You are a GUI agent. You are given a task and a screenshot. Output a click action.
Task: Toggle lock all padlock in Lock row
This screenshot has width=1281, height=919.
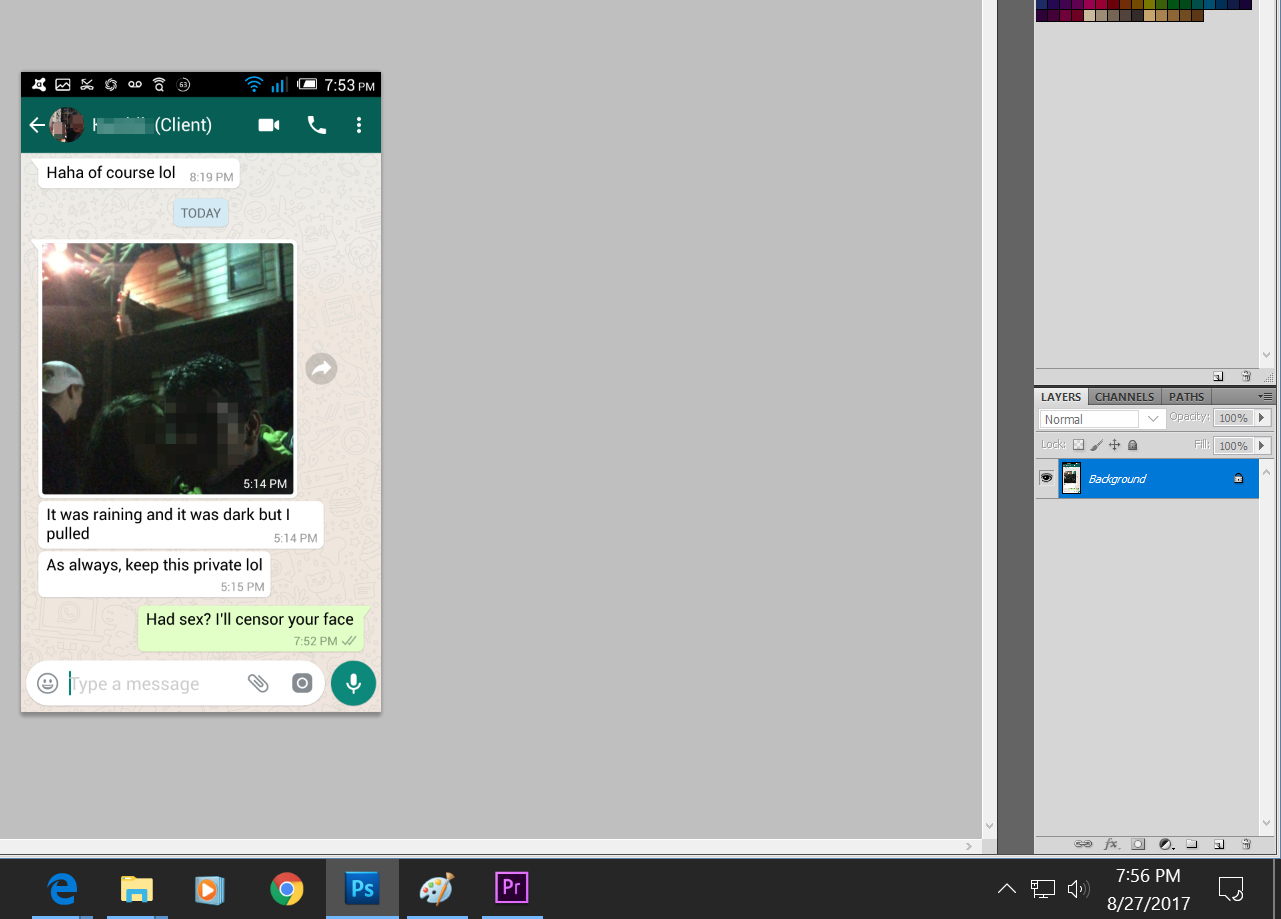1133,445
